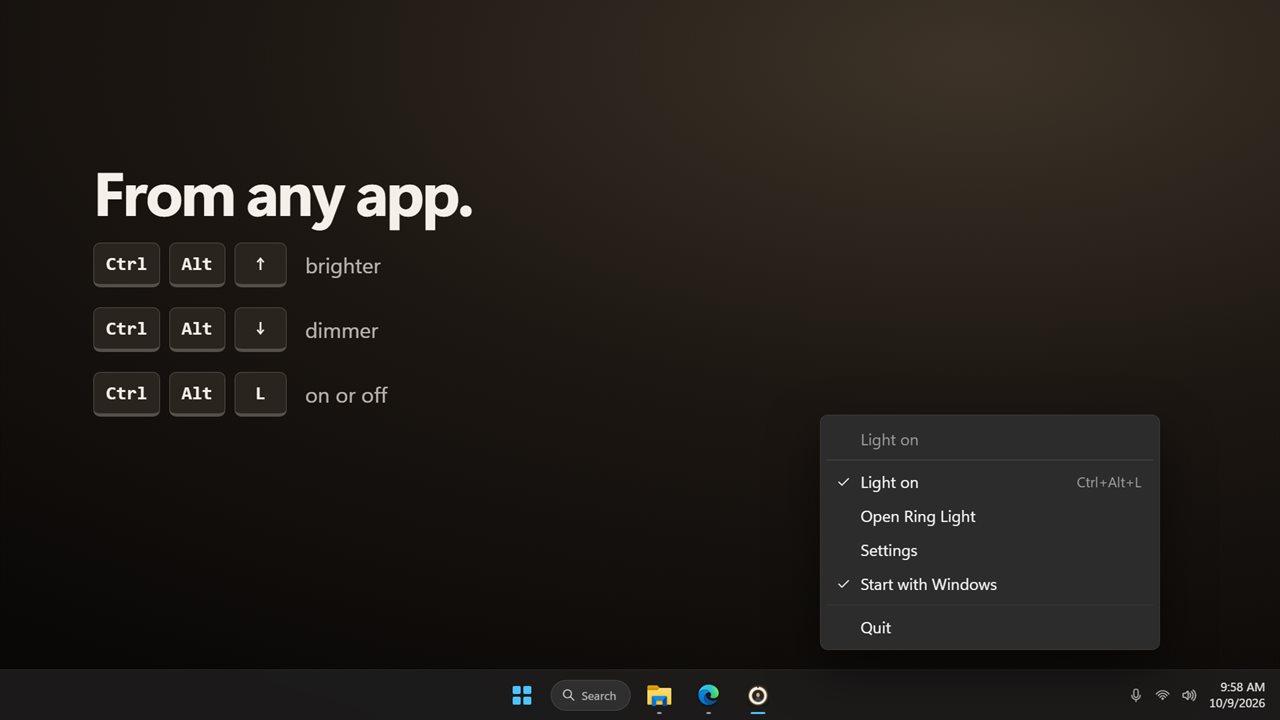Viewport: 1280px width, 720px height.
Task: Select Quit in the context menu
Action: [x=990, y=627]
